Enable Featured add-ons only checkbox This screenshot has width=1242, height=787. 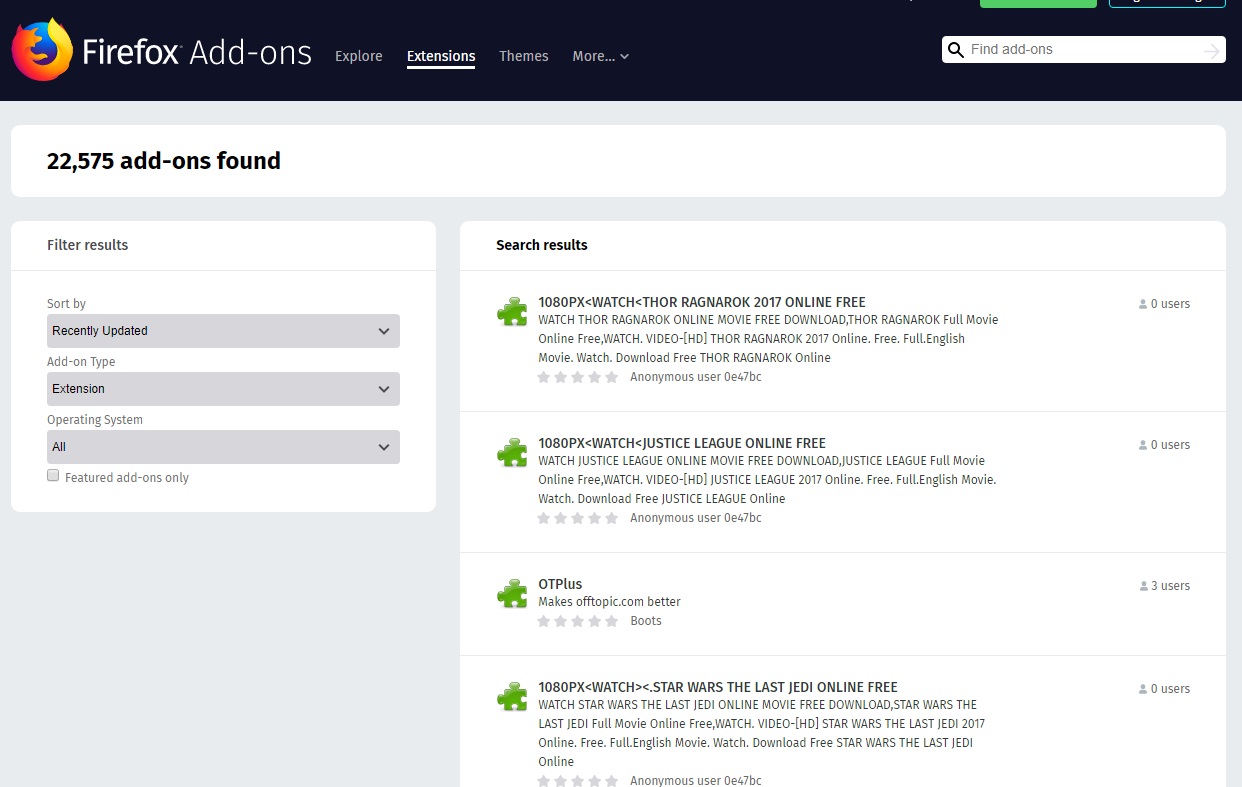point(53,476)
